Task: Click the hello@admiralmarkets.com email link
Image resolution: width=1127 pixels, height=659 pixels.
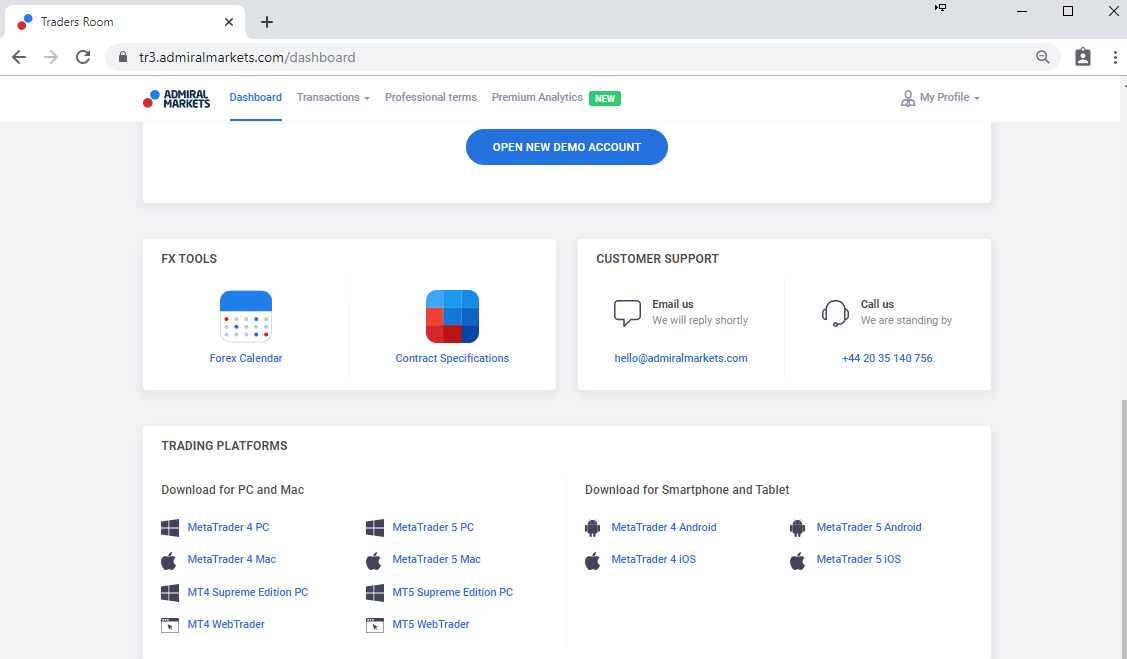Action: tap(681, 359)
